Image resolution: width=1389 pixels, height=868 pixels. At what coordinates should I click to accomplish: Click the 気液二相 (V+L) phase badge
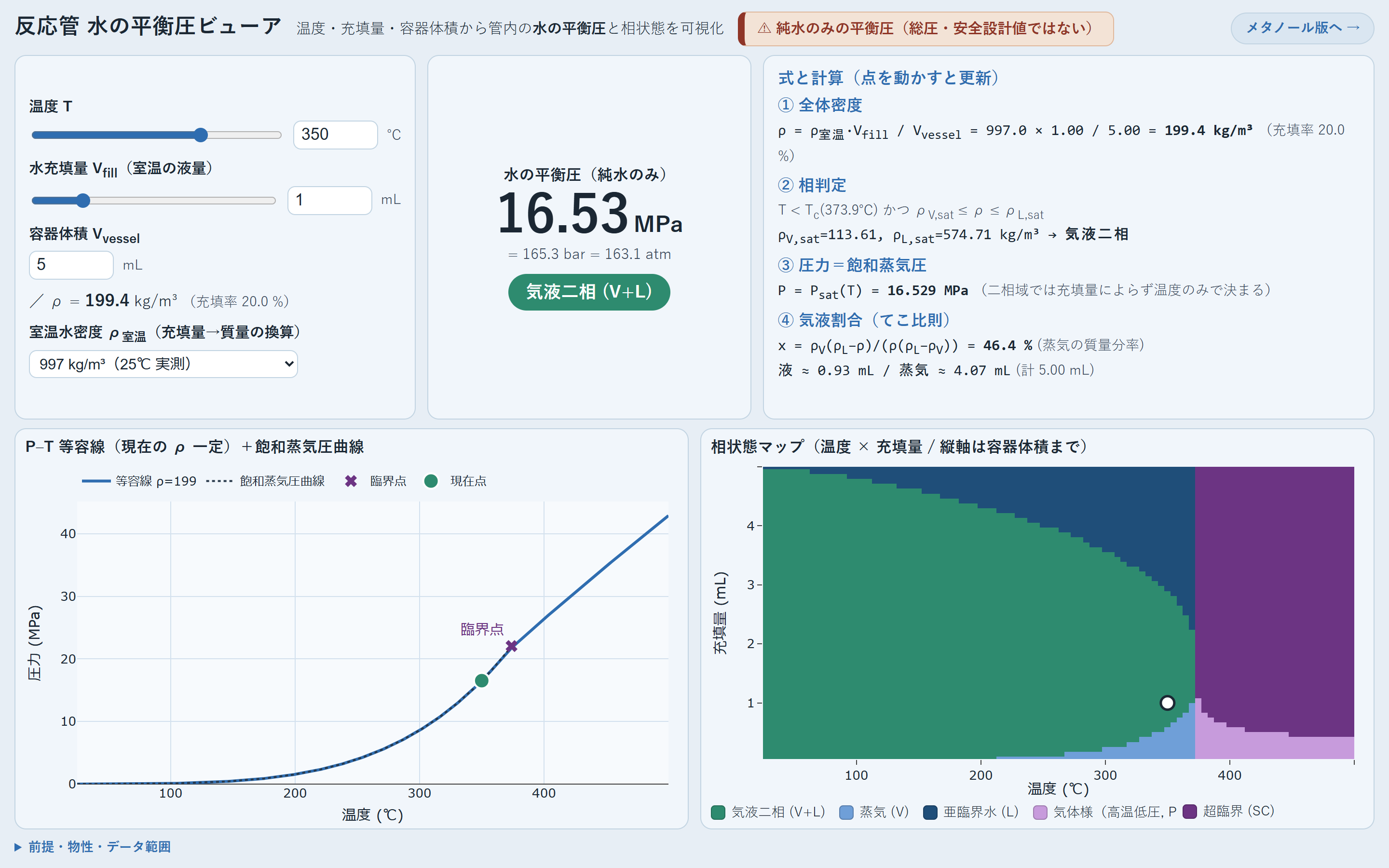[589, 292]
